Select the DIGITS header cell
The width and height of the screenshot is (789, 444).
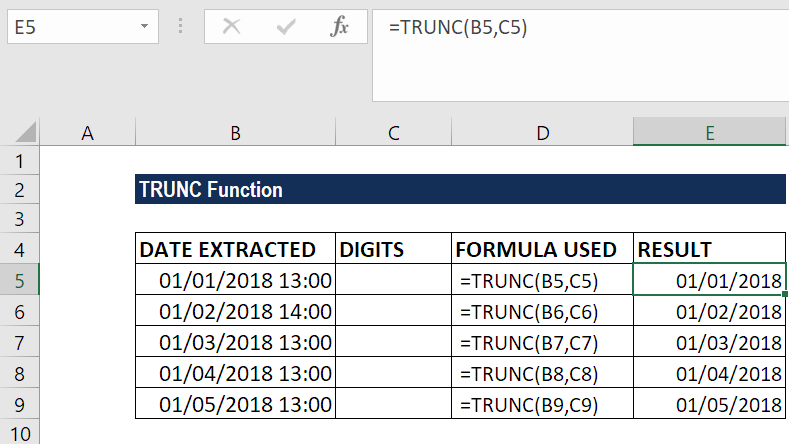coord(393,249)
